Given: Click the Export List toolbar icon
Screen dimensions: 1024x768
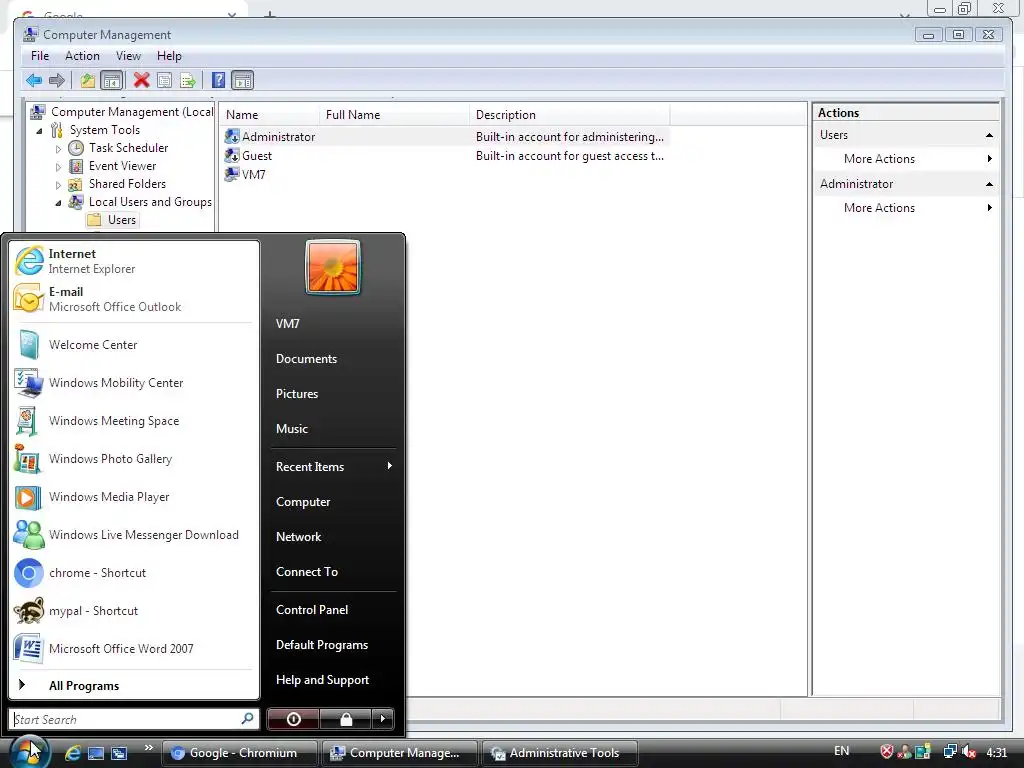Looking at the screenshot, I should pyautogui.click(x=188, y=80).
